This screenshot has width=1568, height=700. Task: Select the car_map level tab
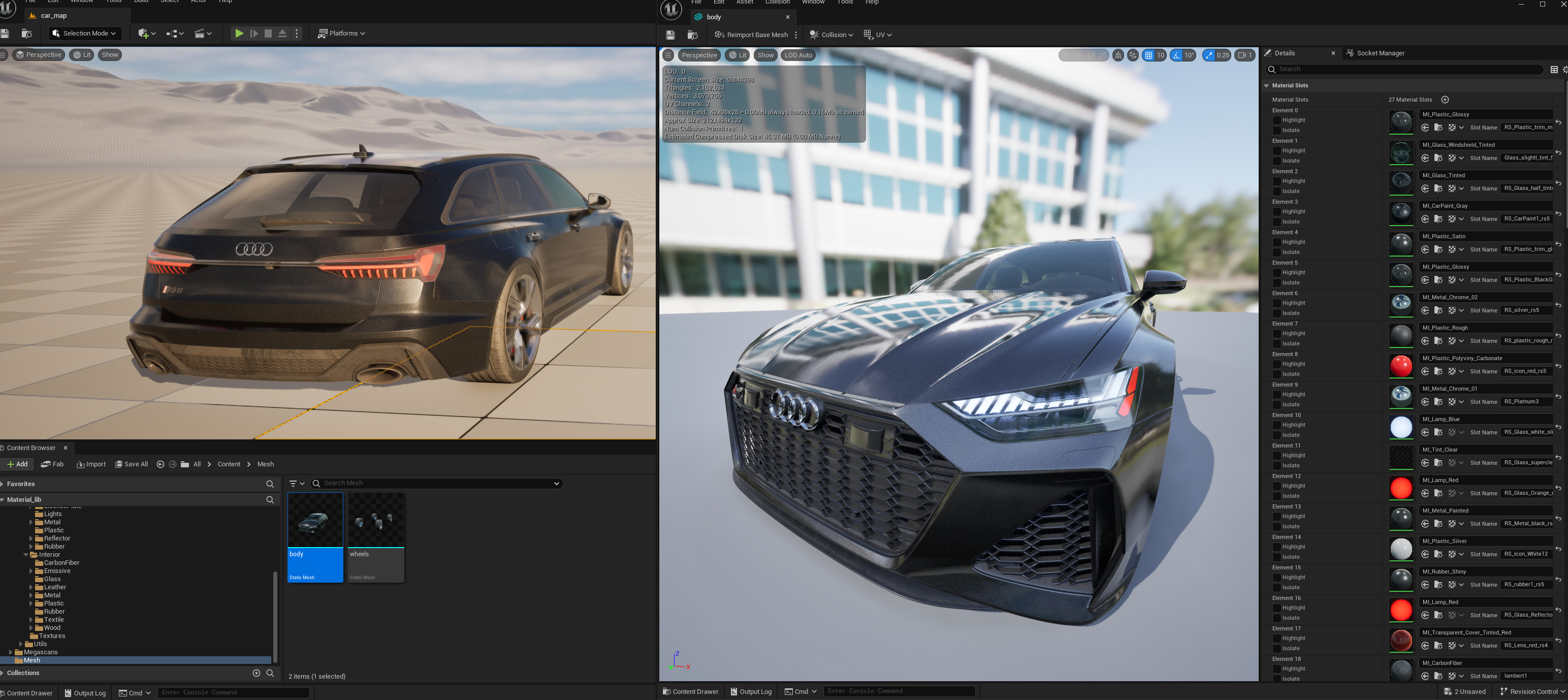(x=53, y=16)
